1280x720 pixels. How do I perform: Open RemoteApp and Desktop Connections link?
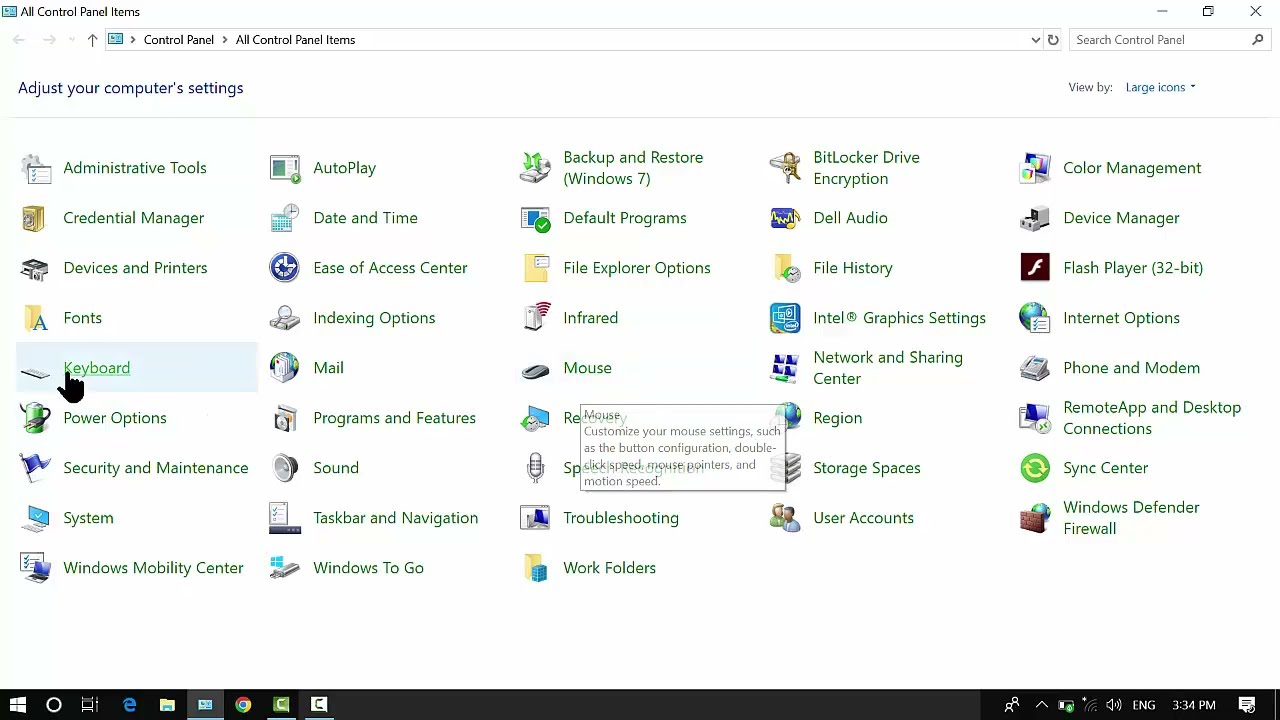tap(1152, 418)
